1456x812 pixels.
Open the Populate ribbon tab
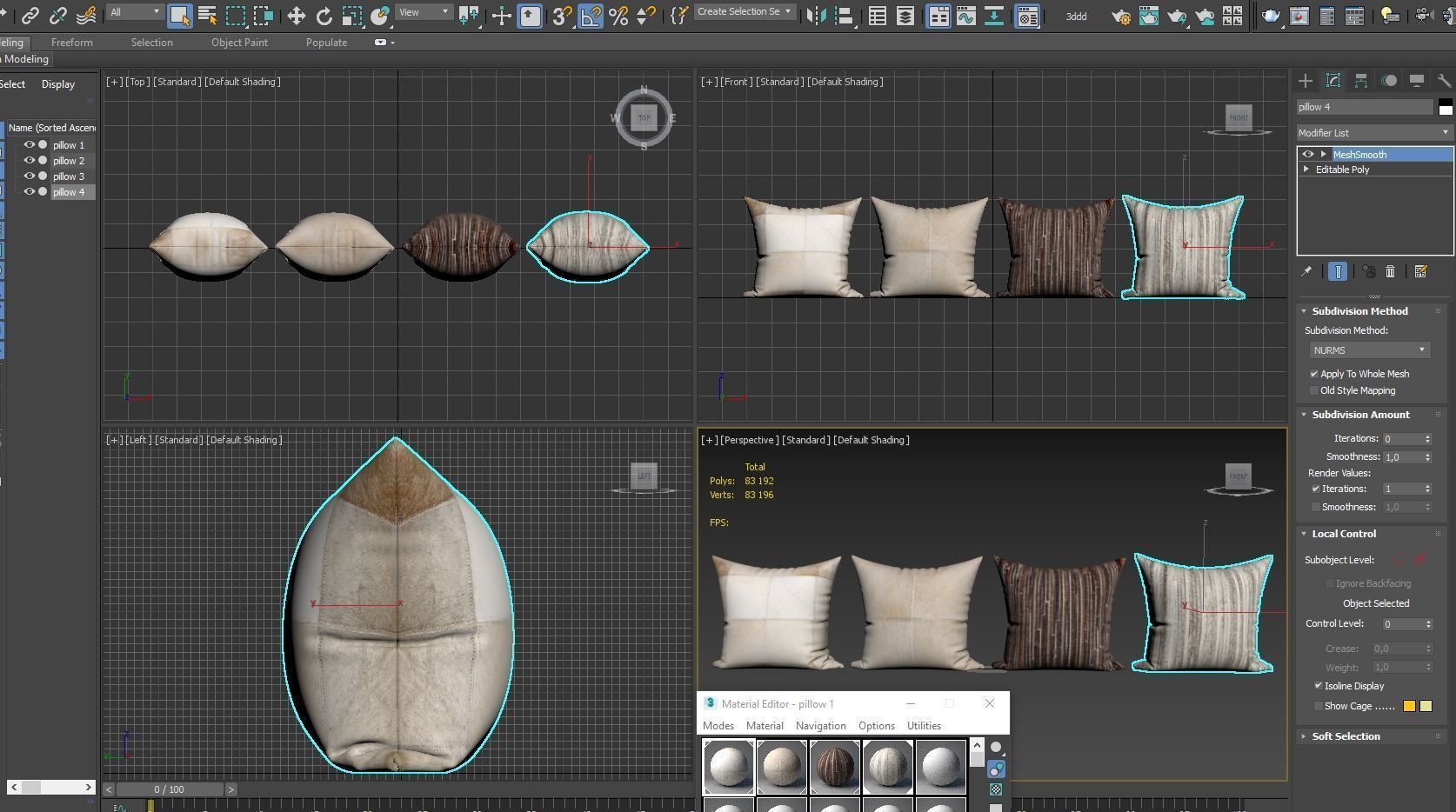pos(326,43)
